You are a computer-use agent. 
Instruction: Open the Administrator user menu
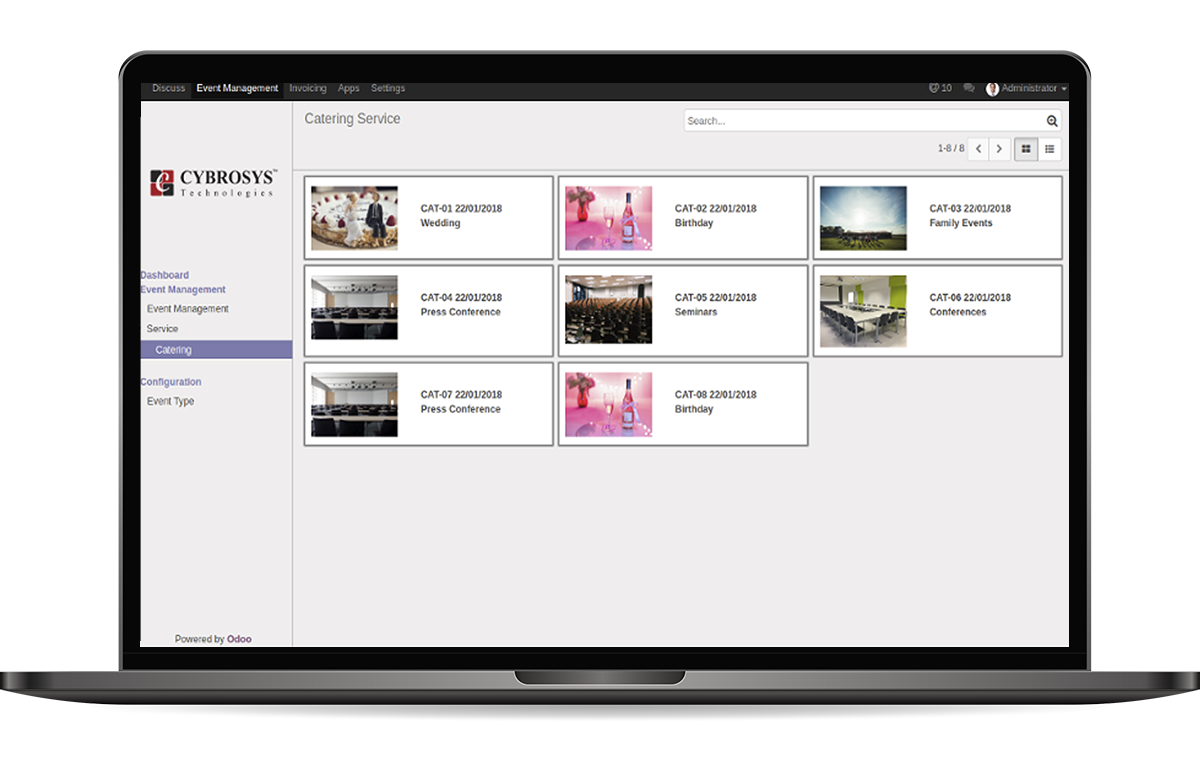1026,88
